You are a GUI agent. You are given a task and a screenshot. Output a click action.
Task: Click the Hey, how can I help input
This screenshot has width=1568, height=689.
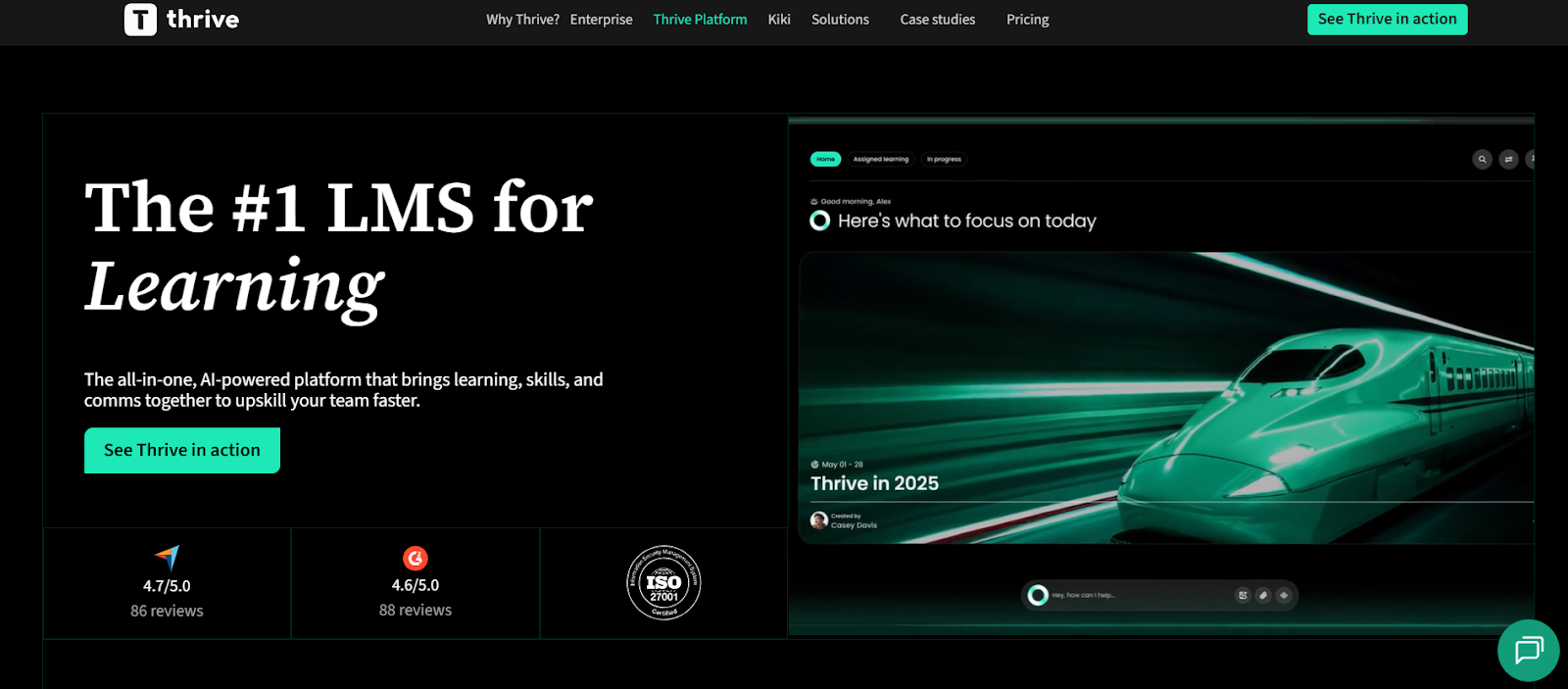pos(1159,595)
